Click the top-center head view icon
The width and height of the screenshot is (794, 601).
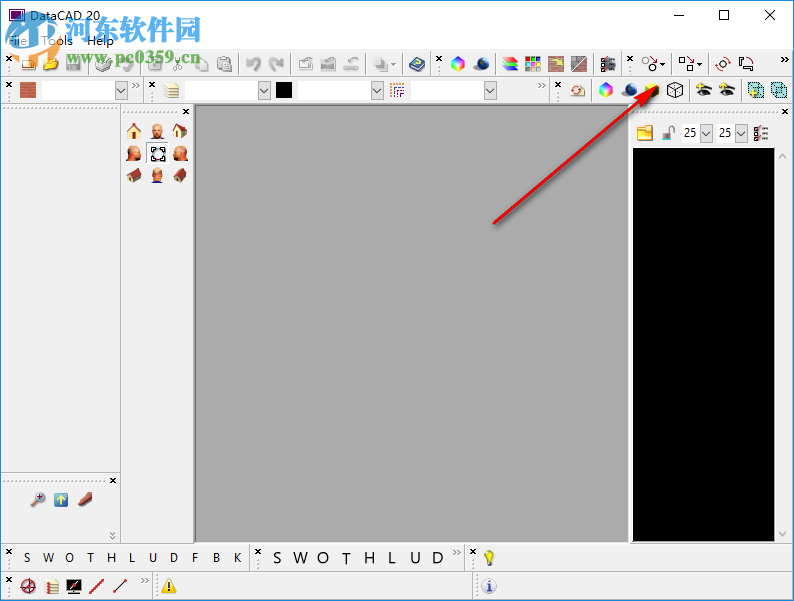(157, 131)
